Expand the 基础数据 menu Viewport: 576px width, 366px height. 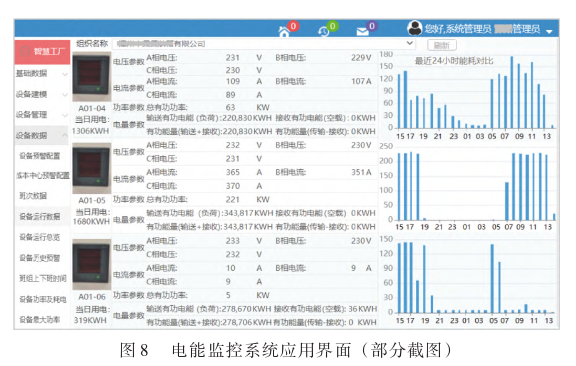42,73
